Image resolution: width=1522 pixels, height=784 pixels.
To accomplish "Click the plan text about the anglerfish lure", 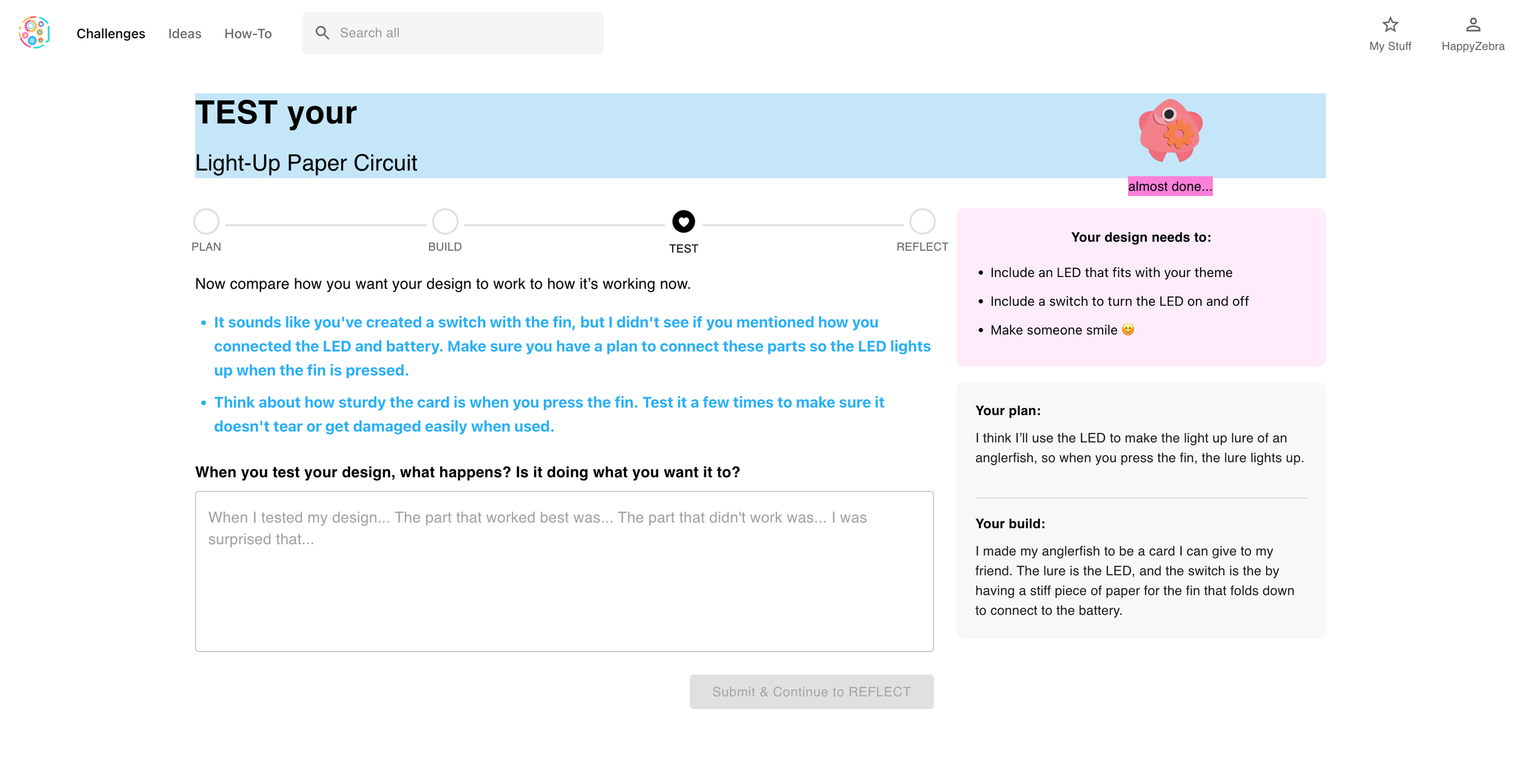I will tap(1140, 448).
